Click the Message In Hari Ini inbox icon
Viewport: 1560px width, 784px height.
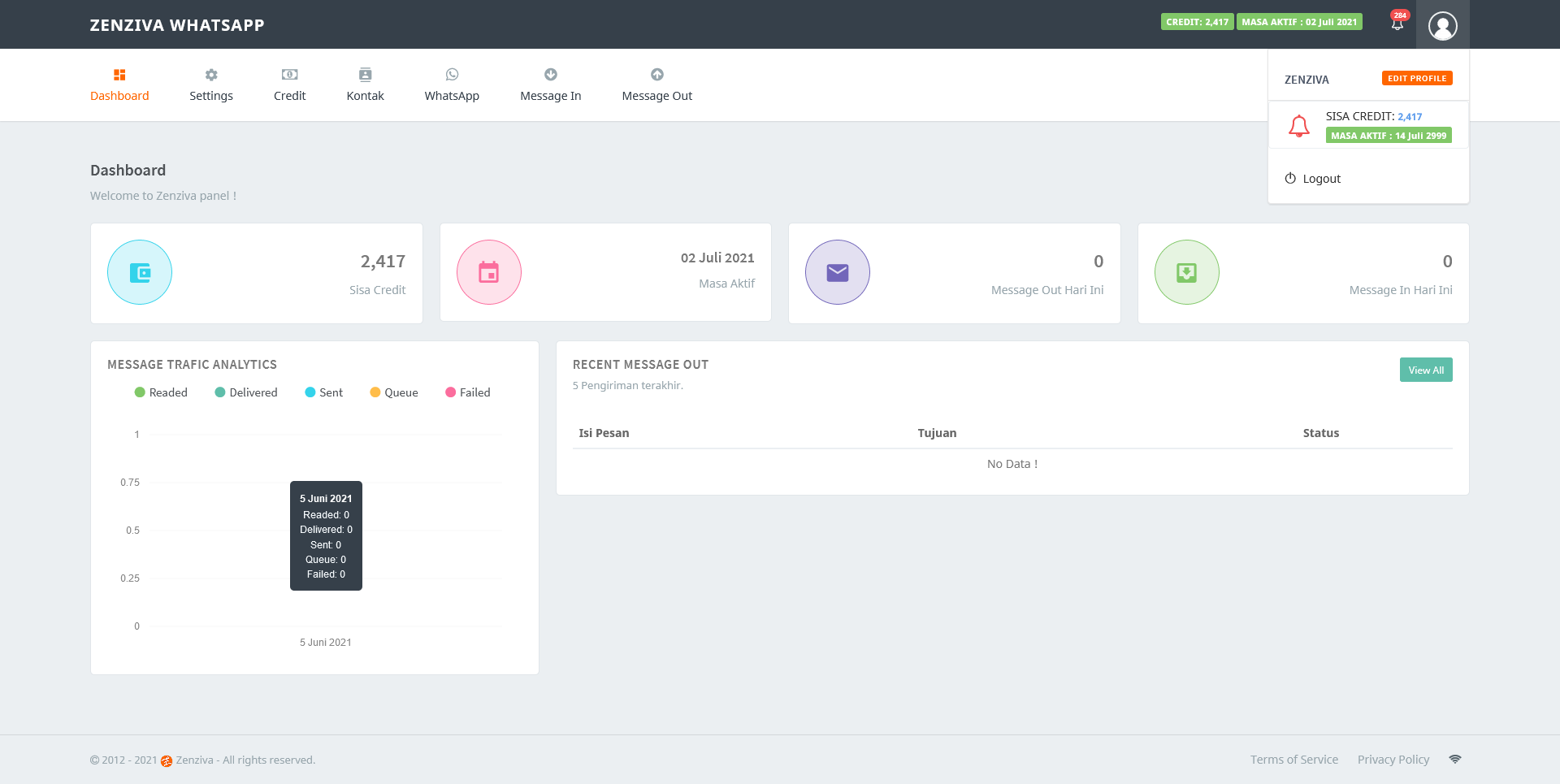point(1187,272)
